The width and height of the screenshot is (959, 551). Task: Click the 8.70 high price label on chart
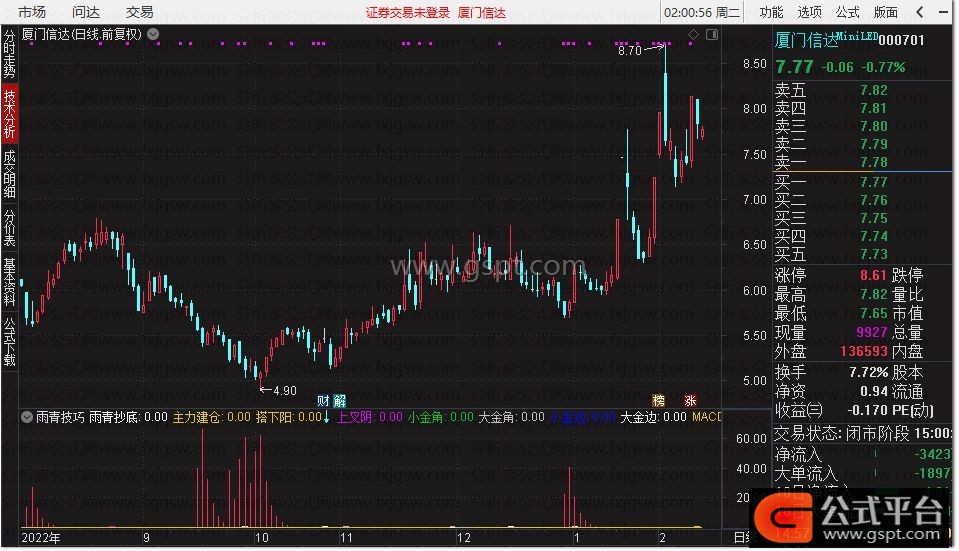coord(630,51)
